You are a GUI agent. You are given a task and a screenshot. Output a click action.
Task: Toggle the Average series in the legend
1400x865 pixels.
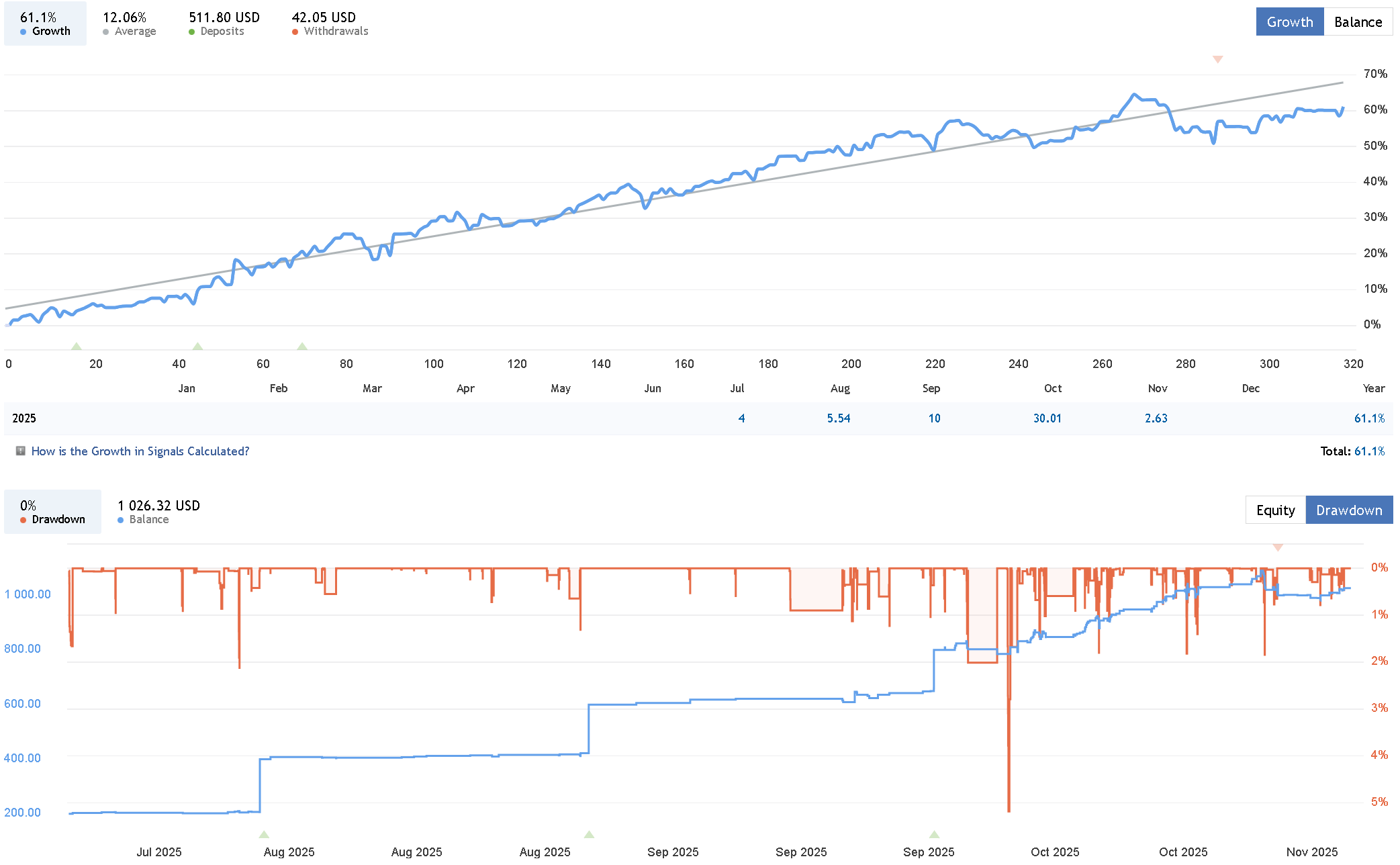129,24
